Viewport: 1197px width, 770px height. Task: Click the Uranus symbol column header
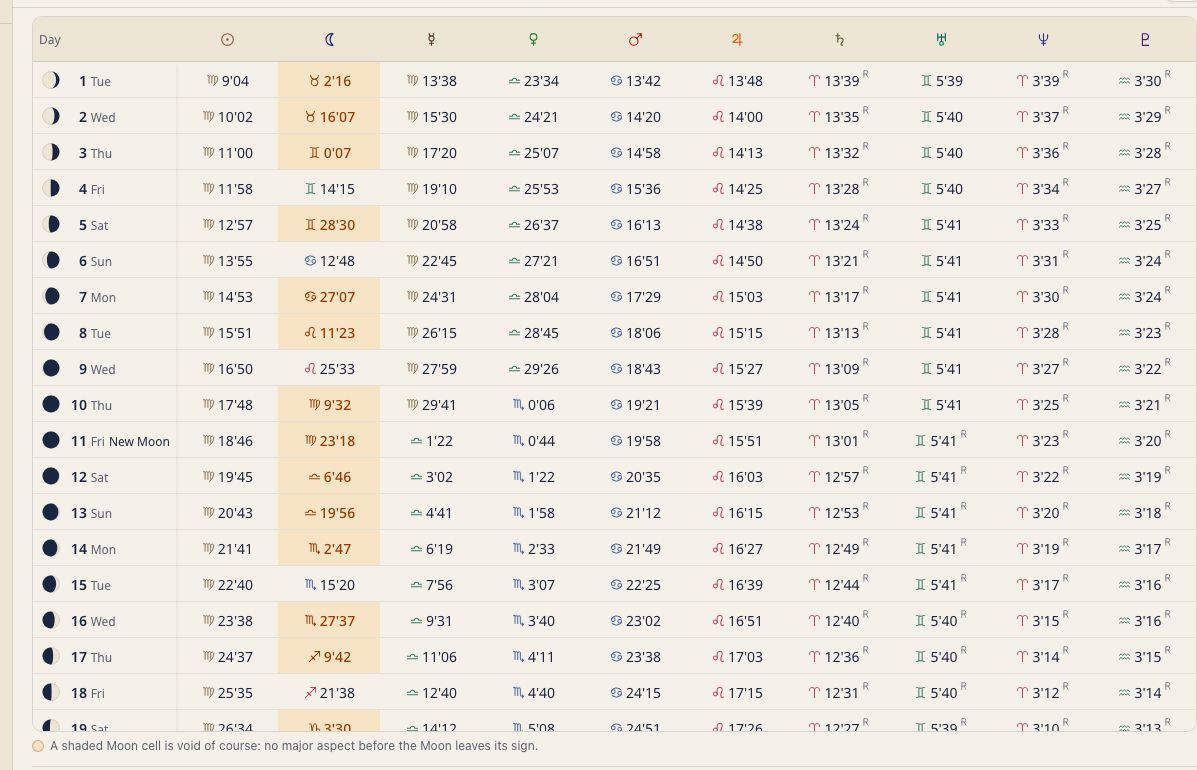[x=940, y=40]
